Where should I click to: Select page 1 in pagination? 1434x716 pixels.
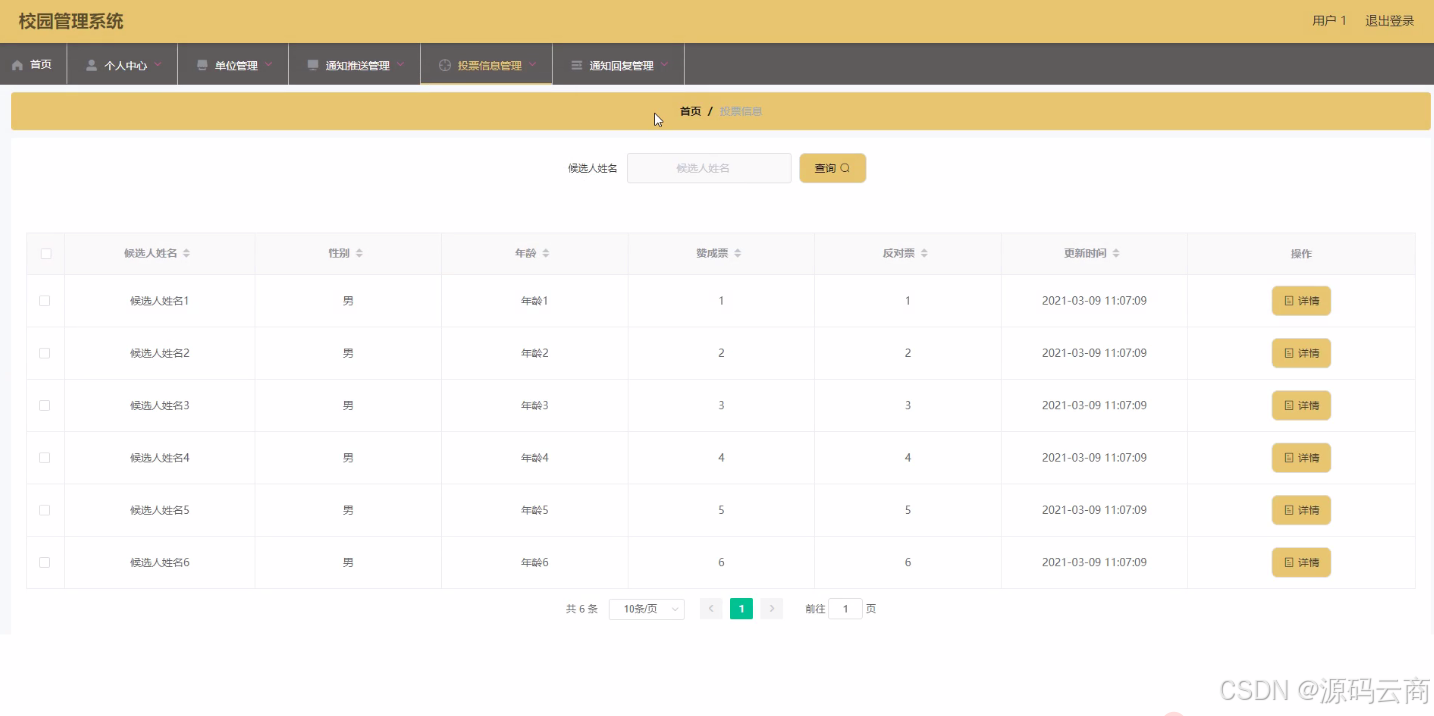pos(741,608)
